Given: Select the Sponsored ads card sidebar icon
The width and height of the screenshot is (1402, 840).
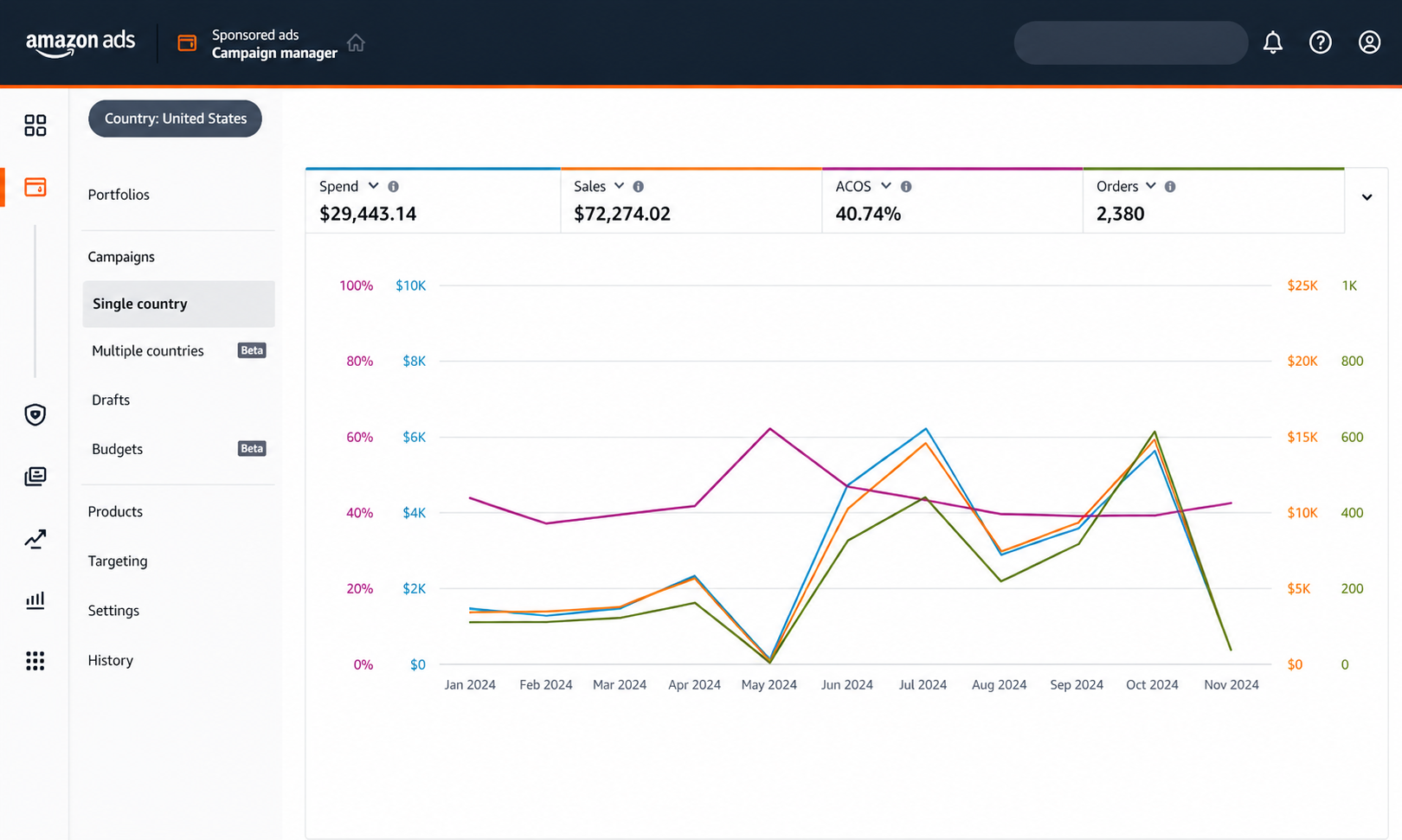Looking at the screenshot, I should point(35,187).
